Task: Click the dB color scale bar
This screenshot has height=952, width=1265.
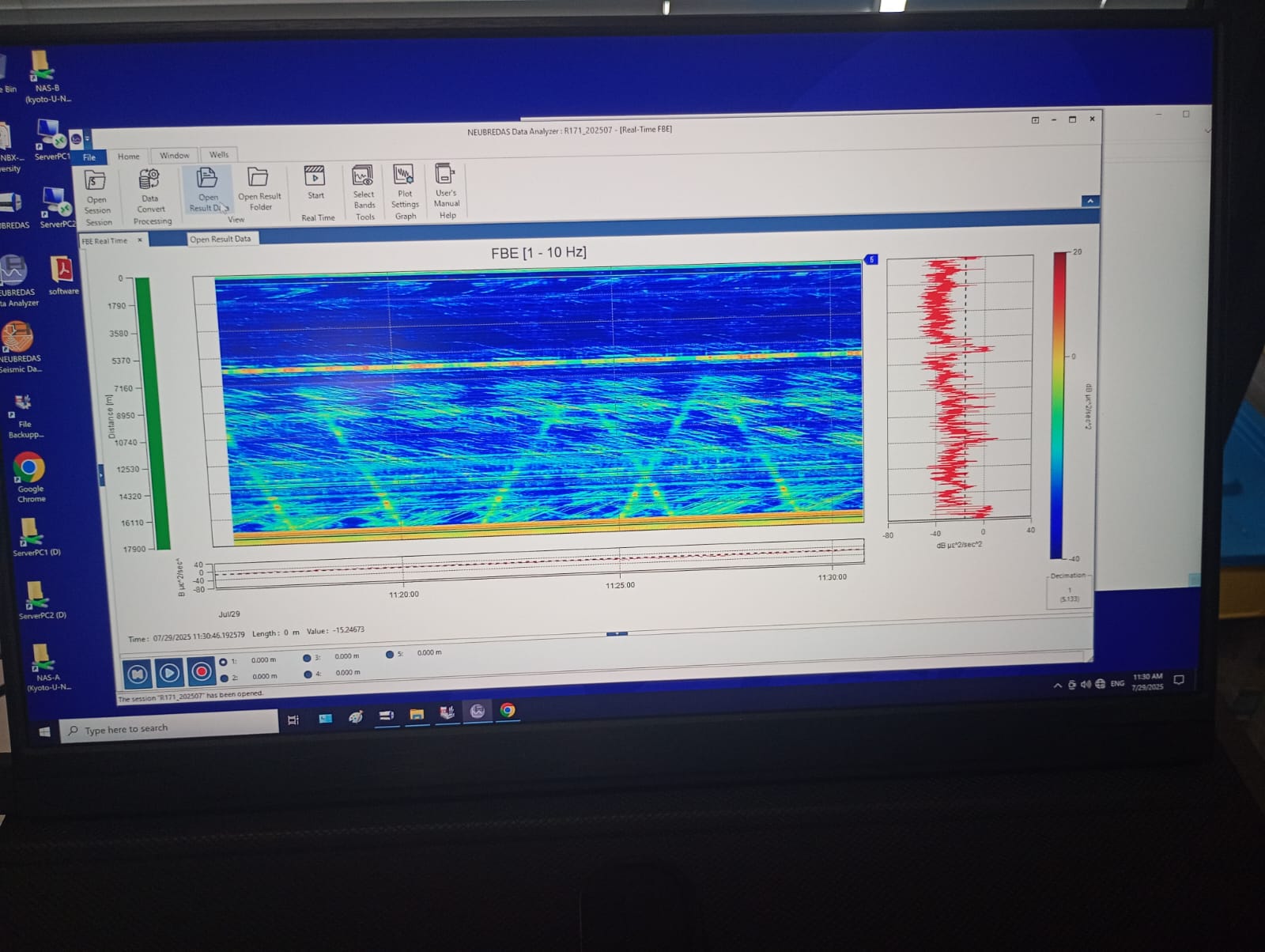Action: [1058, 403]
